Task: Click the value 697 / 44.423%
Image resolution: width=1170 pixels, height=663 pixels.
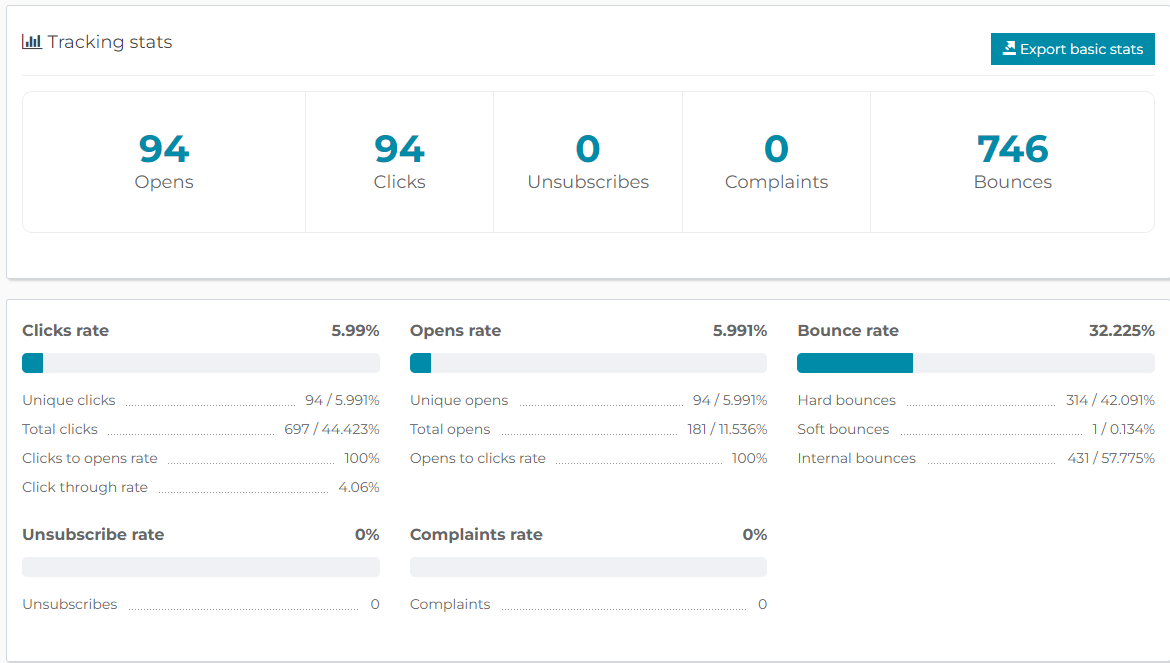Action: (331, 430)
